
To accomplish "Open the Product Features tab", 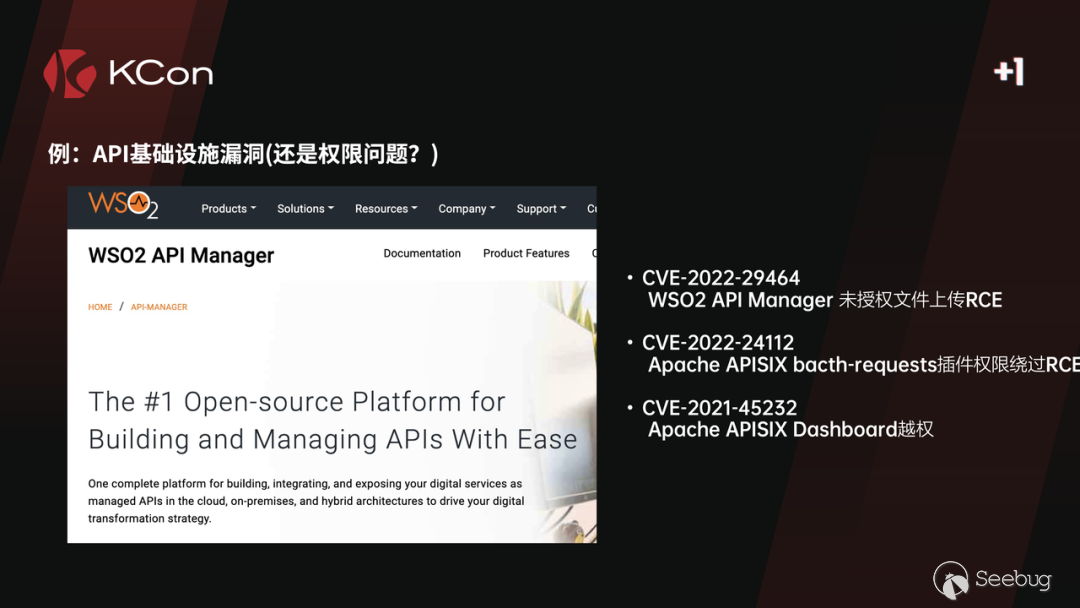I will pos(526,253).
